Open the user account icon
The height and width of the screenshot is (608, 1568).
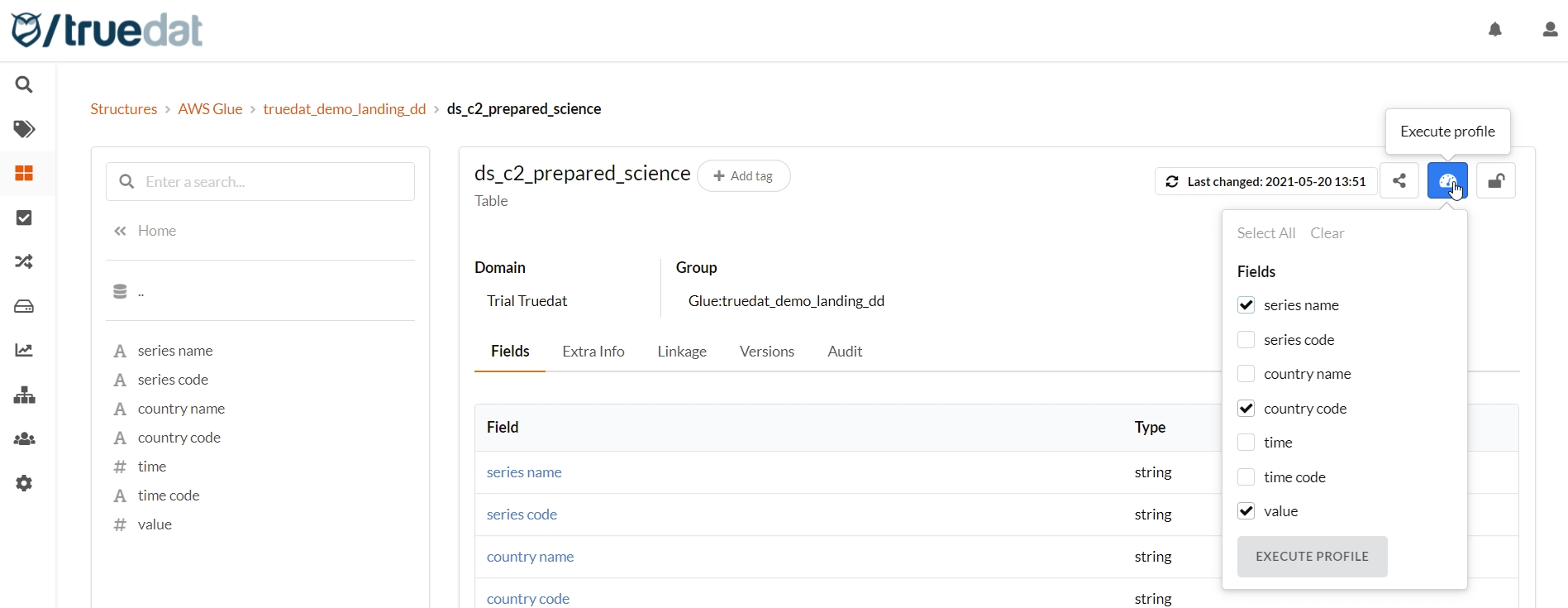pyautogui.click(x=1550, y=31)
